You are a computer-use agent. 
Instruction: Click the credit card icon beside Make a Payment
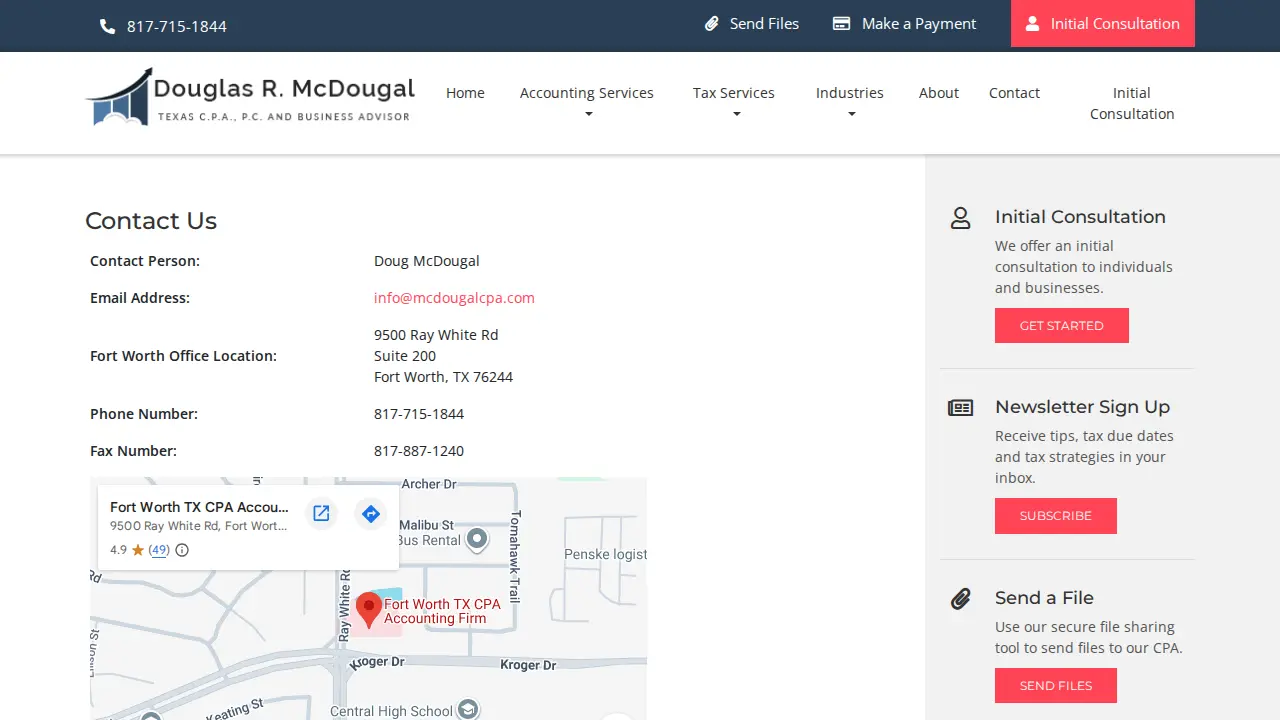pyautogui.click(x=842, y=24)
